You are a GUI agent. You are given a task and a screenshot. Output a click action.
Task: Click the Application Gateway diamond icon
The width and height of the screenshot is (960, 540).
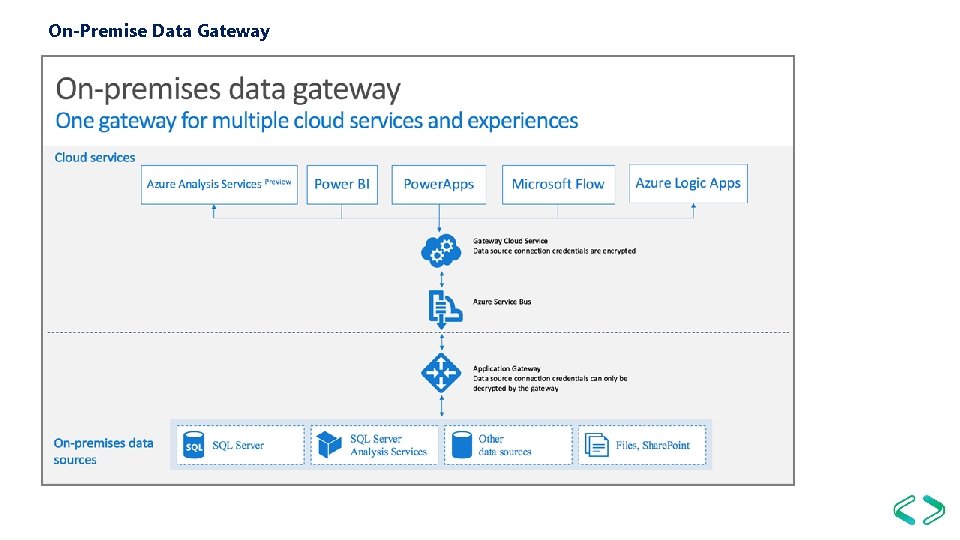click(x=441, y=372)
